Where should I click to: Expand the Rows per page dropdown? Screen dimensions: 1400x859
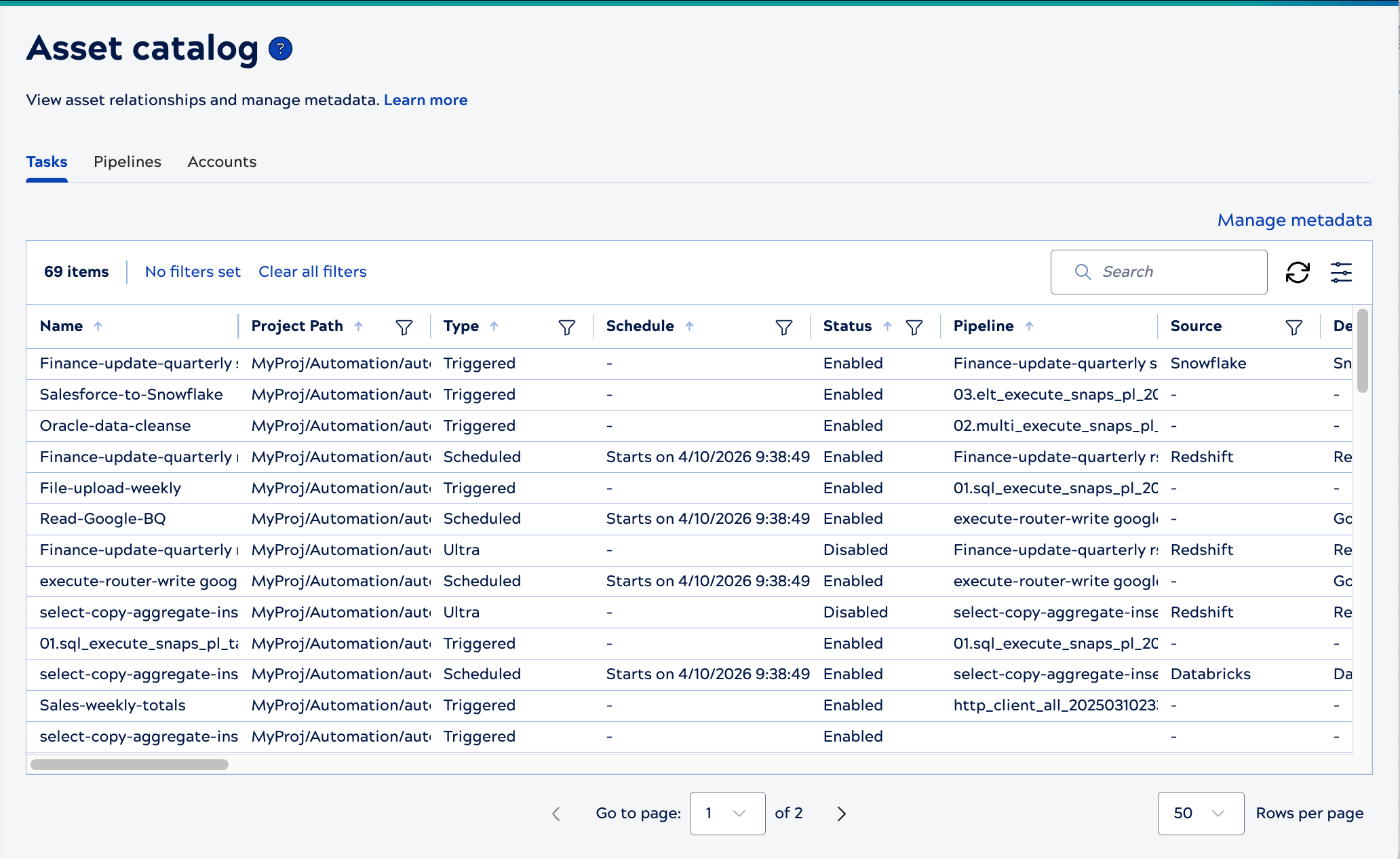[1200, 813]
